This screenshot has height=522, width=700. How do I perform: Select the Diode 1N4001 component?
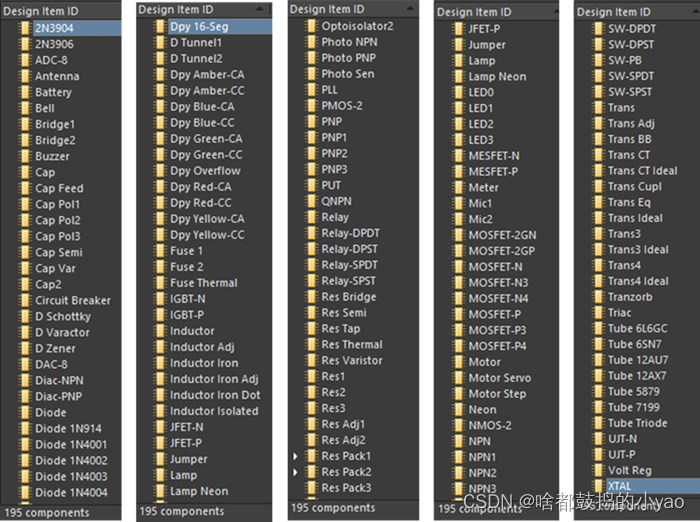70,444
